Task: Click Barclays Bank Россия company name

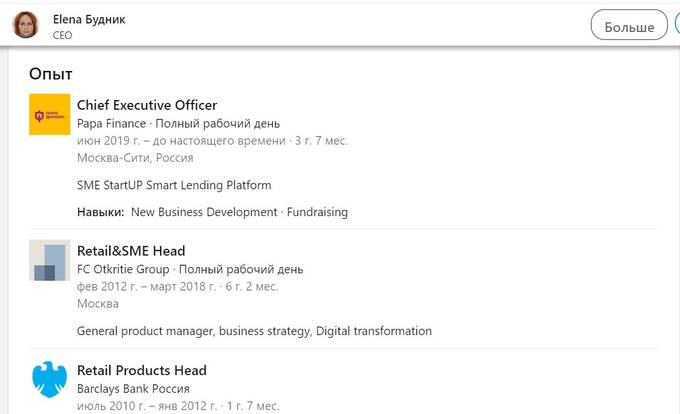Action: (133, 389)
